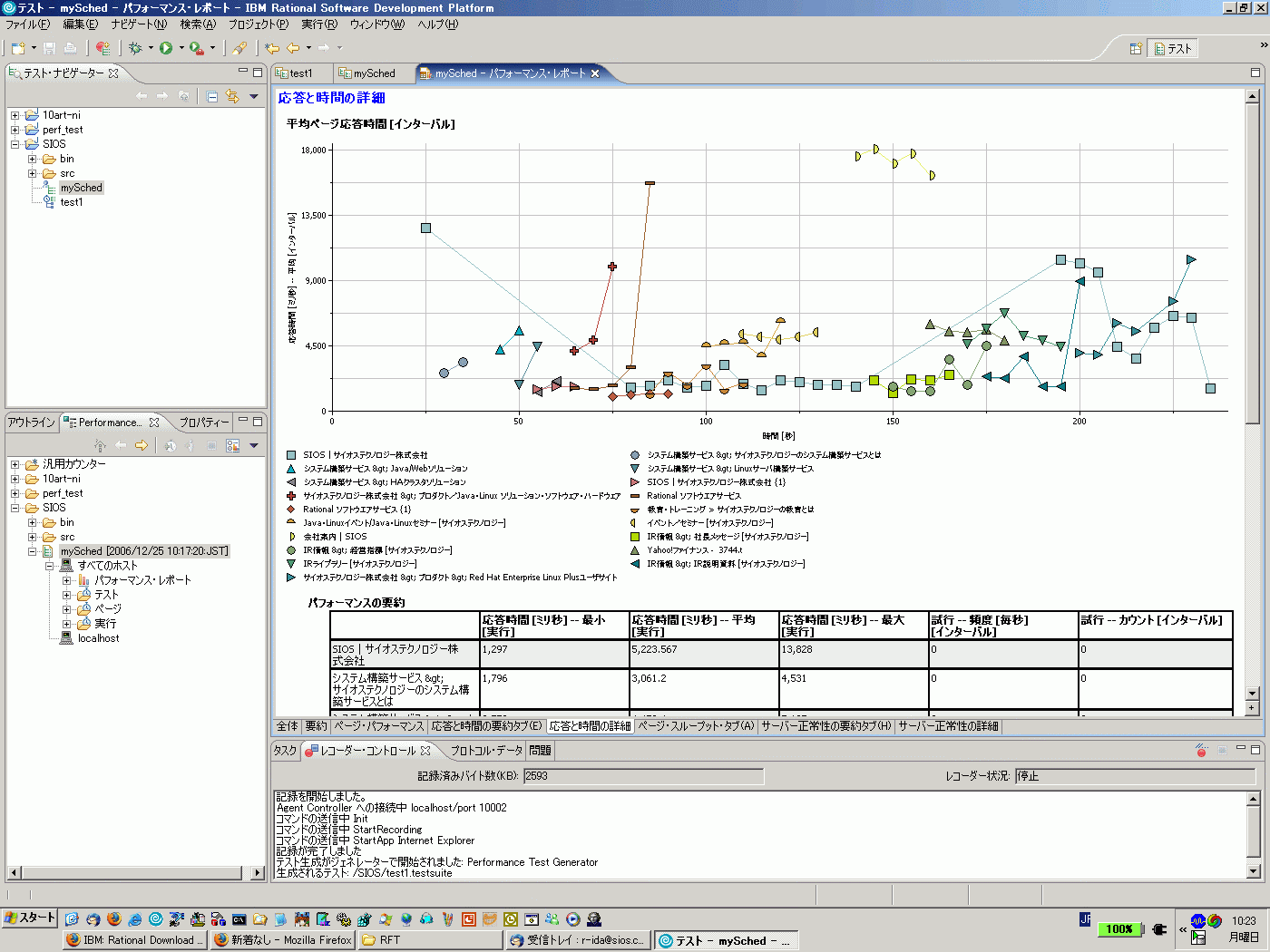Open dropdown next to Debug icon
The width and height of the screenshot is (1270, 952).
[151, 48]
